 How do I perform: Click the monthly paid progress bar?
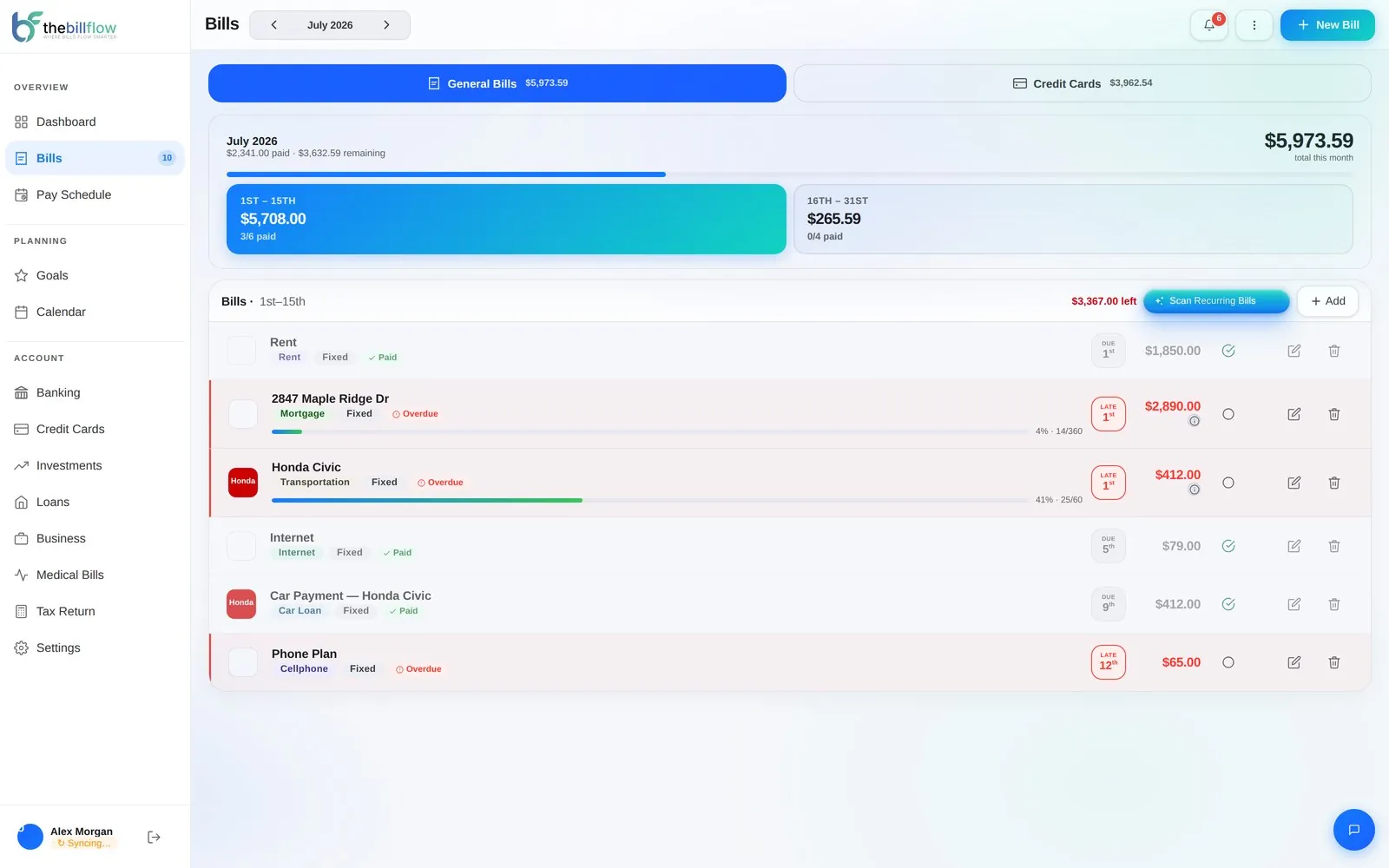point(790,174)
